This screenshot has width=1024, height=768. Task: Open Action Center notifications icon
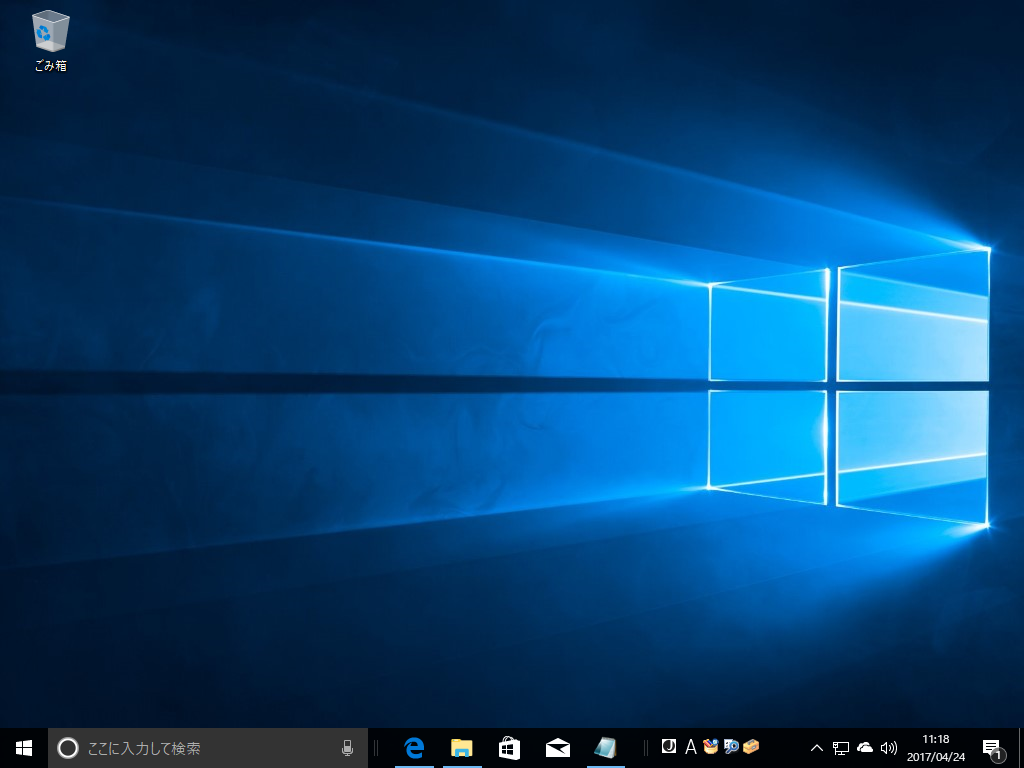coord(993,749)
